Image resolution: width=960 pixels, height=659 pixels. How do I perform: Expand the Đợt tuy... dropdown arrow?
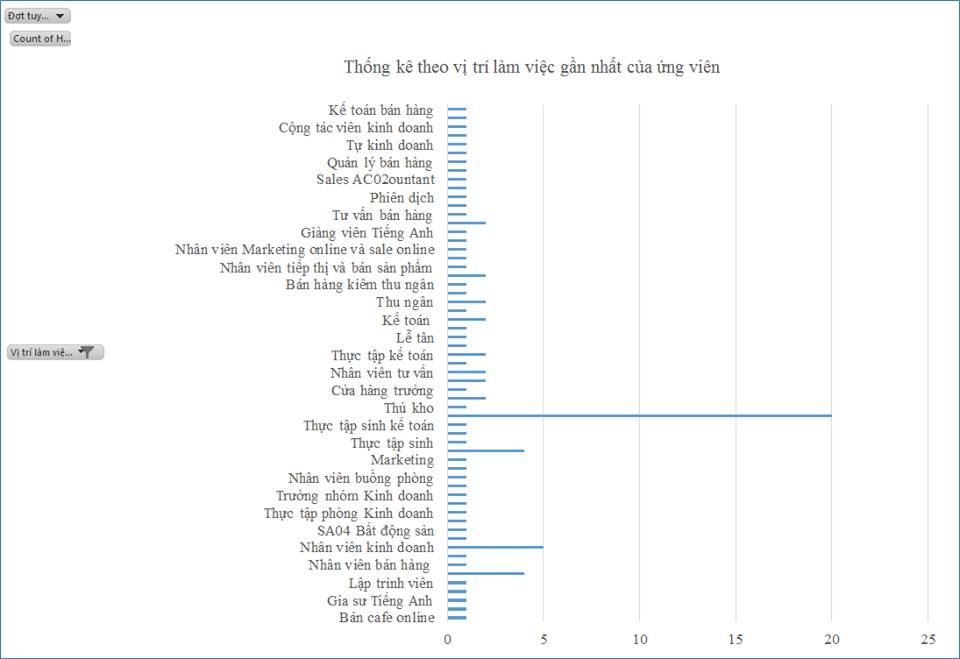61,16
